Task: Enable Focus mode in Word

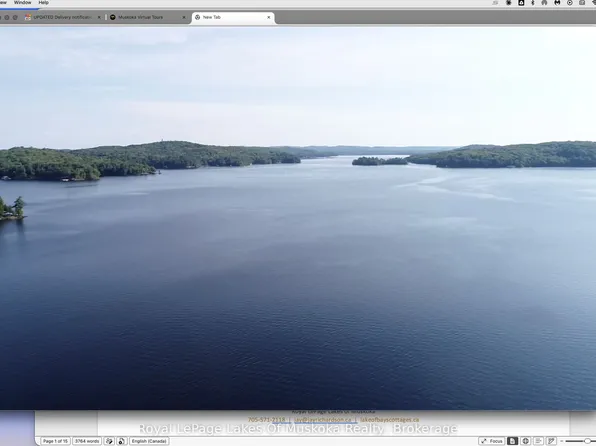Action: point(491,441)
